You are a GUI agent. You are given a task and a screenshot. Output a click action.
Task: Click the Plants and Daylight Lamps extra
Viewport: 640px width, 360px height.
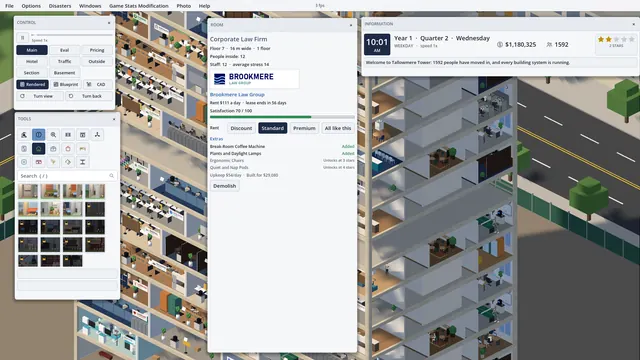pyautogui.click(x=282, y=153)
